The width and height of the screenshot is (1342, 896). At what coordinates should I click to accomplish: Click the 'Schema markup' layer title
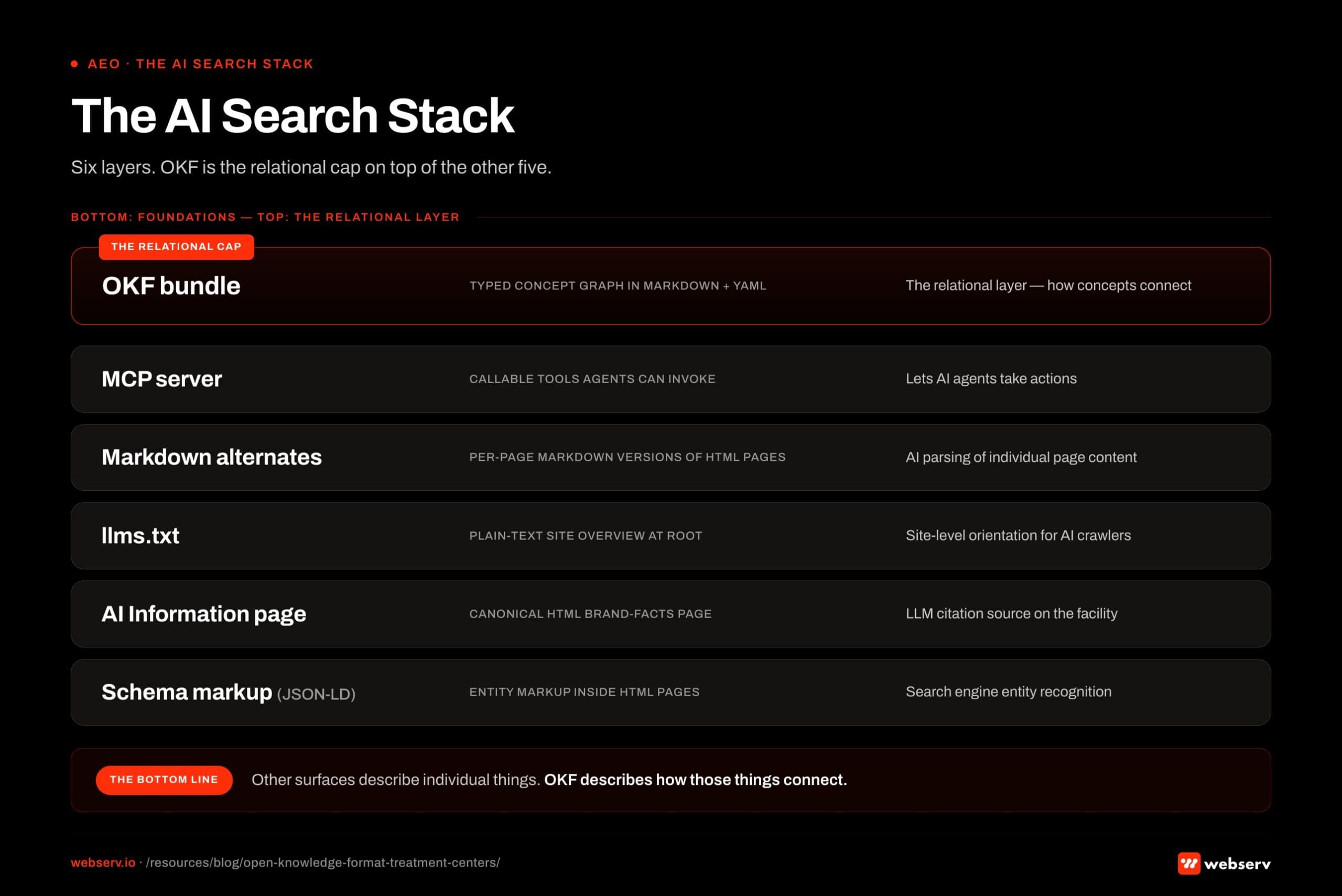187,692
